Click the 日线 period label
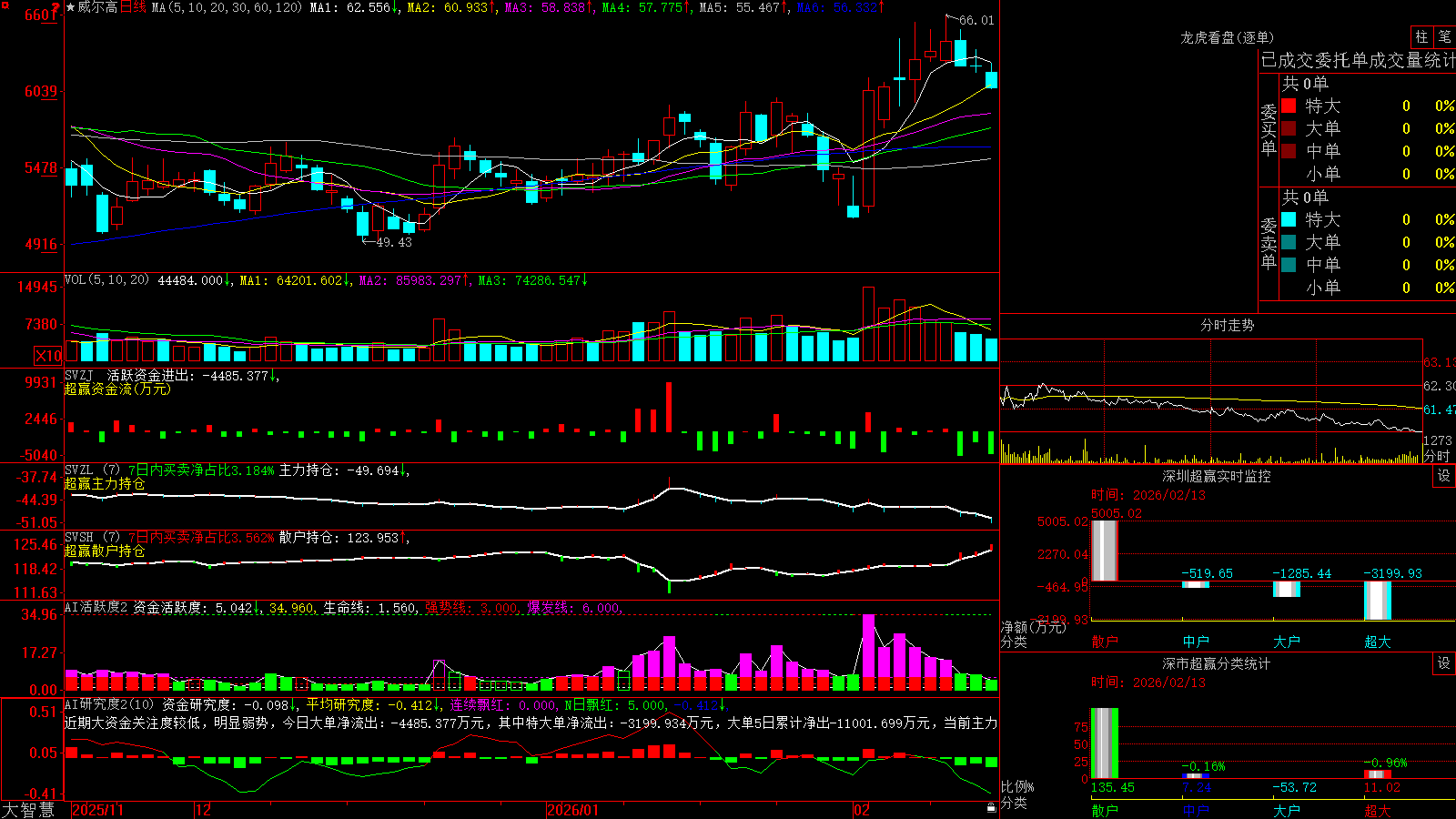Viewport: 1456px width, 819px height. [x=133, y=7]
